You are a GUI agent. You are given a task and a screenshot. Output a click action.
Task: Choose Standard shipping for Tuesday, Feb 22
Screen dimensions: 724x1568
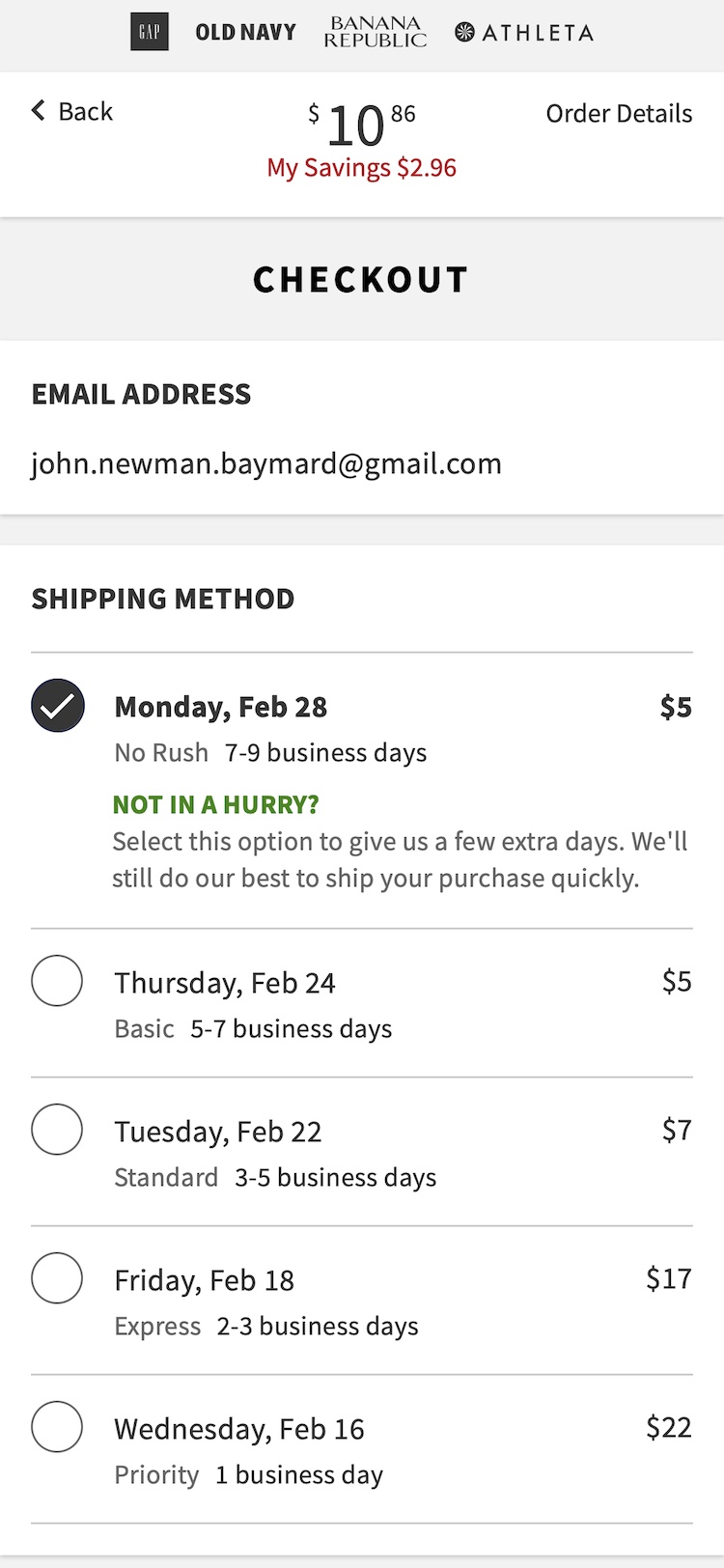click(57, 1130)
